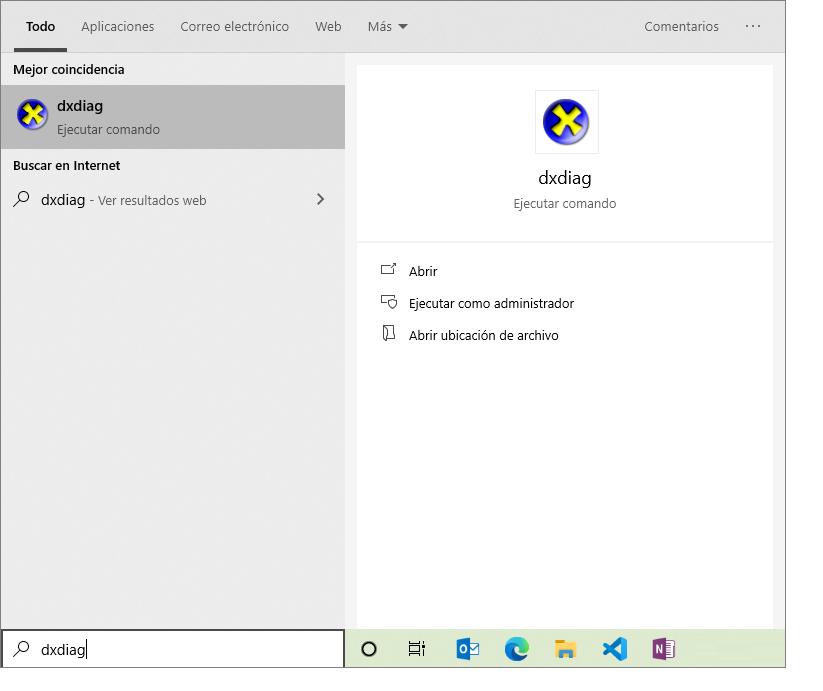Click the dxdiag title in preview pane
The height and width of the screenshot is (691, 823).
(x=565, y=178)
